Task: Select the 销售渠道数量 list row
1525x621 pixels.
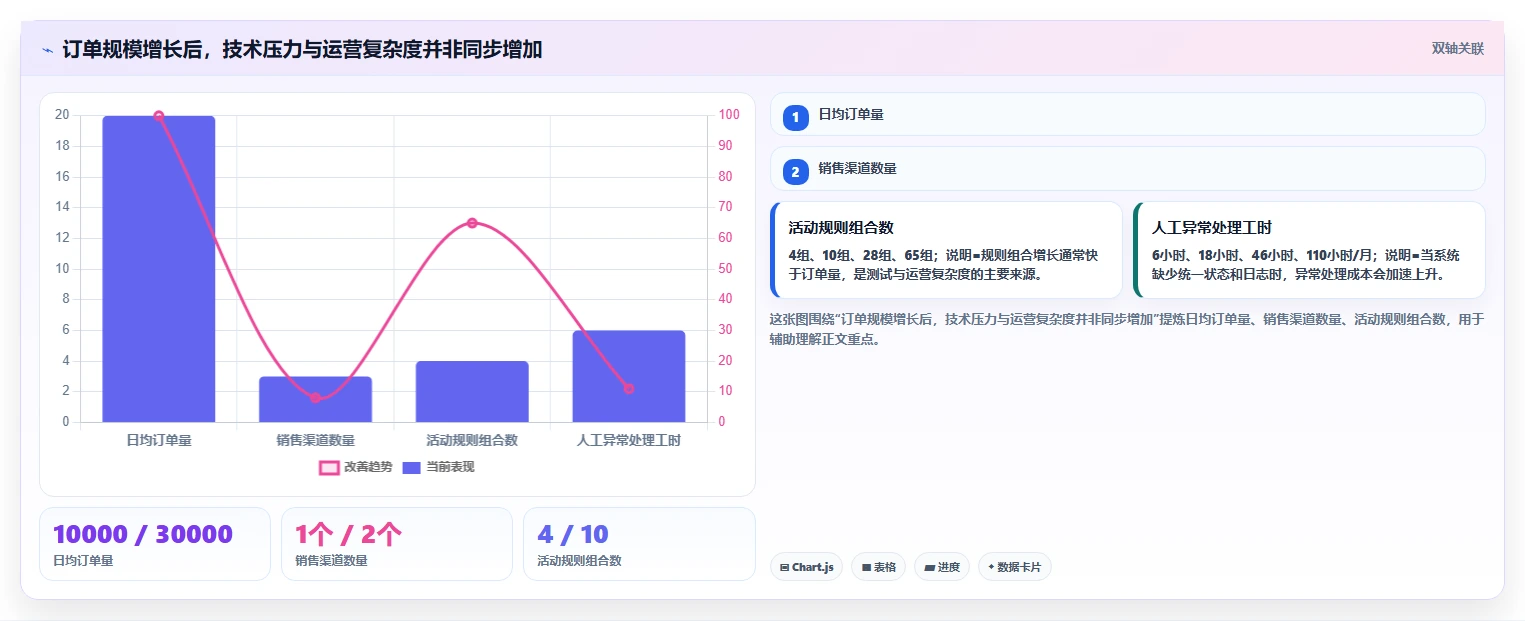Action: (1127, 169)
